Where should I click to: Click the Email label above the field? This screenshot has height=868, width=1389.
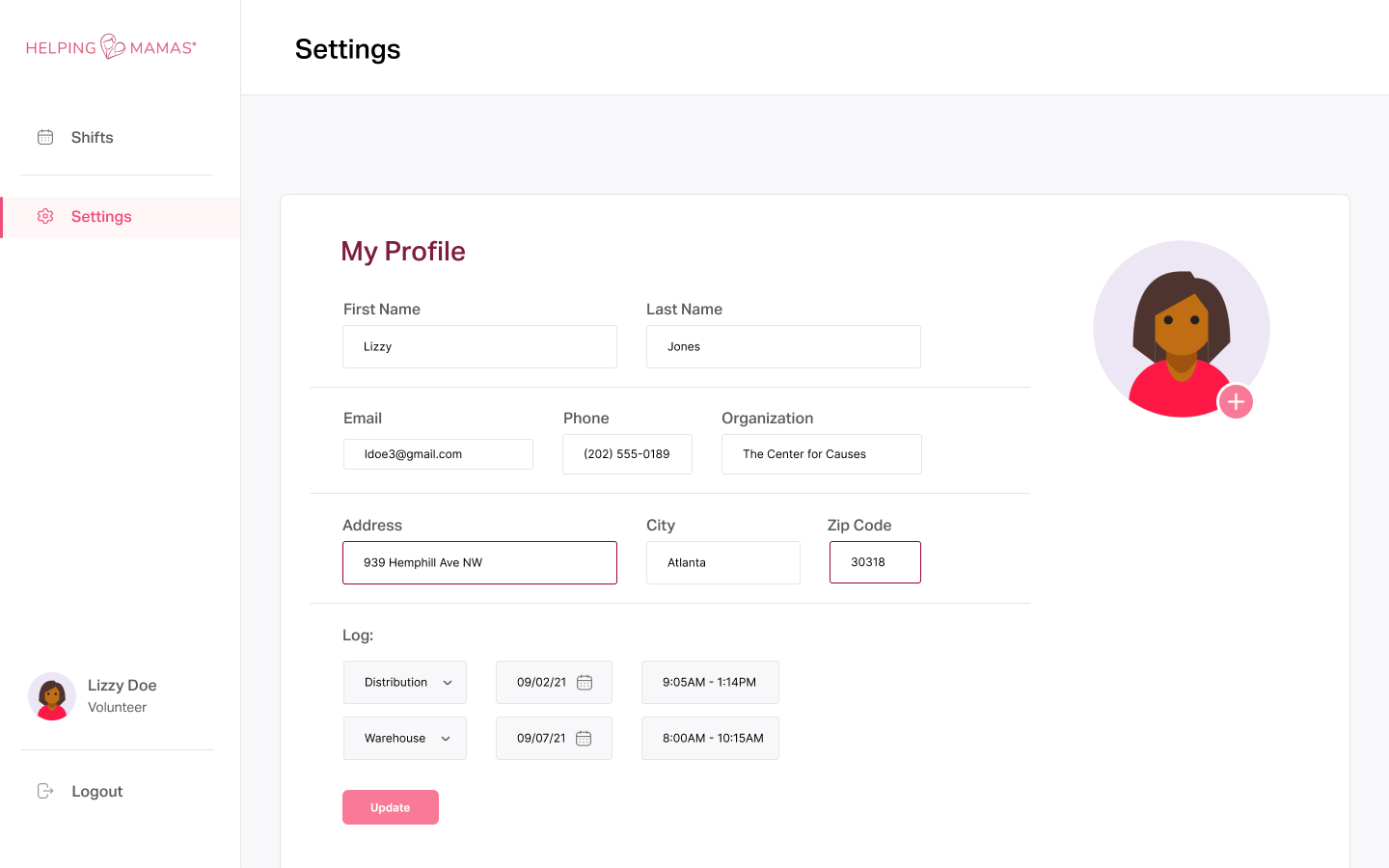(363, 419)
